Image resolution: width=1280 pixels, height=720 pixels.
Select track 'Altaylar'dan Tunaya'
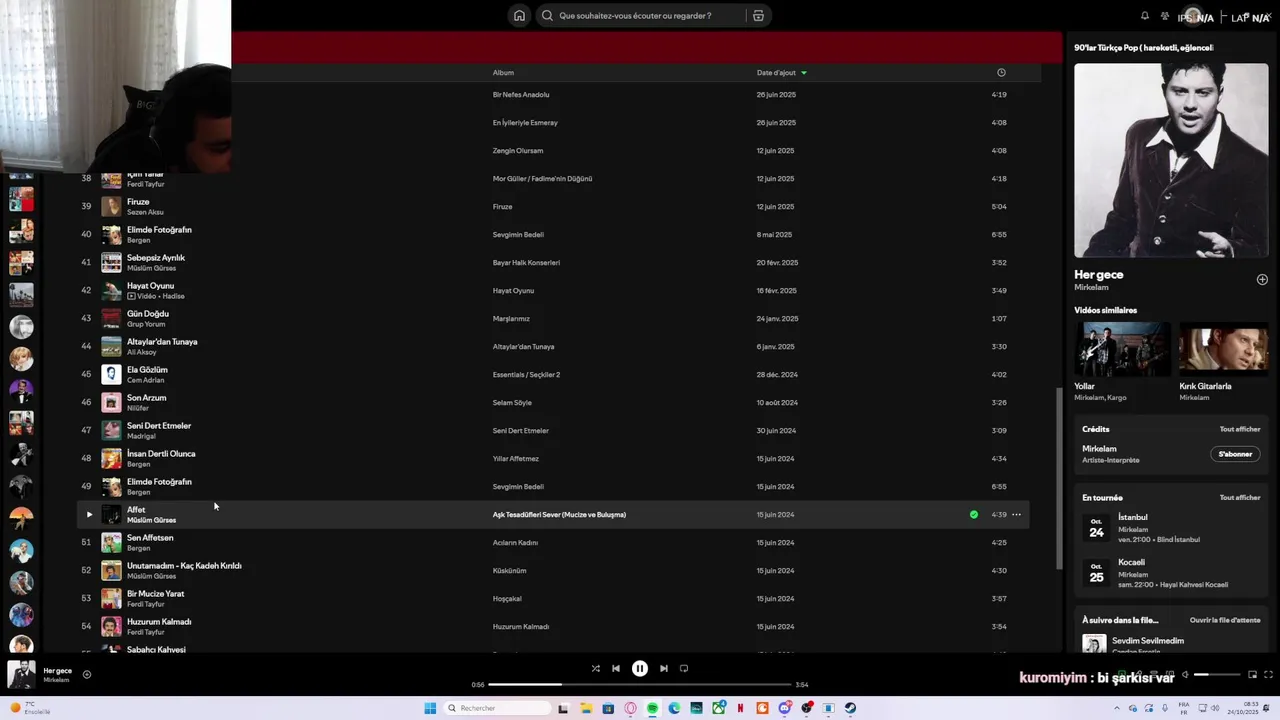coord(162,342)
